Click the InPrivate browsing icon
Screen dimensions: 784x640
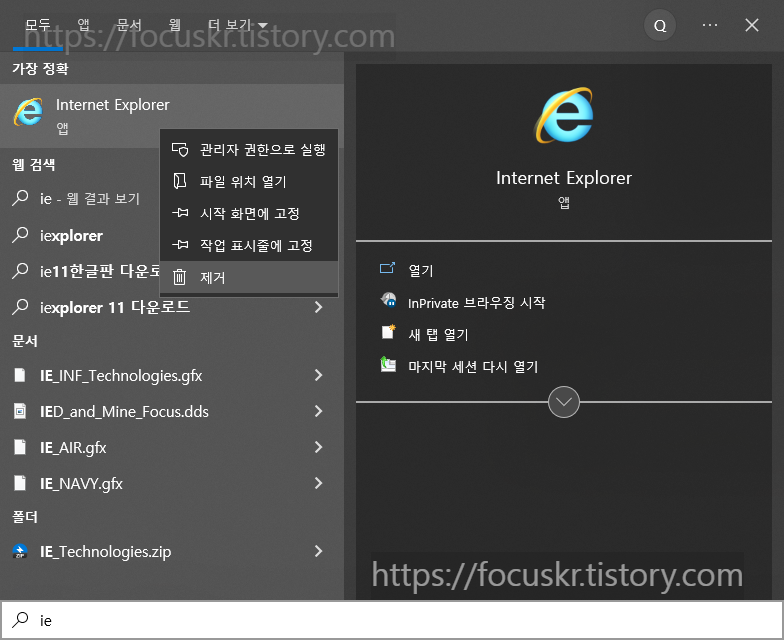(x=388, y=300)
